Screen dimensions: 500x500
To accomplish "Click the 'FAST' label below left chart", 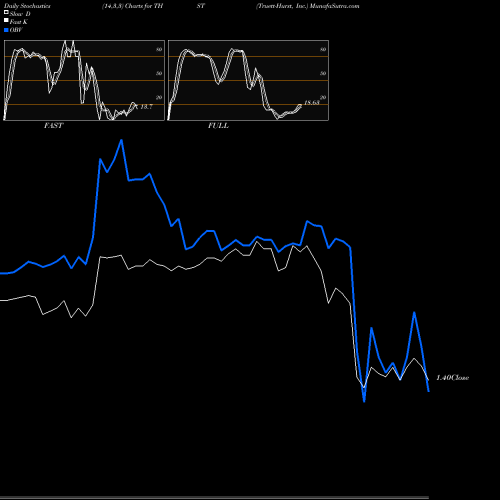I will click(x=53, y=126).
